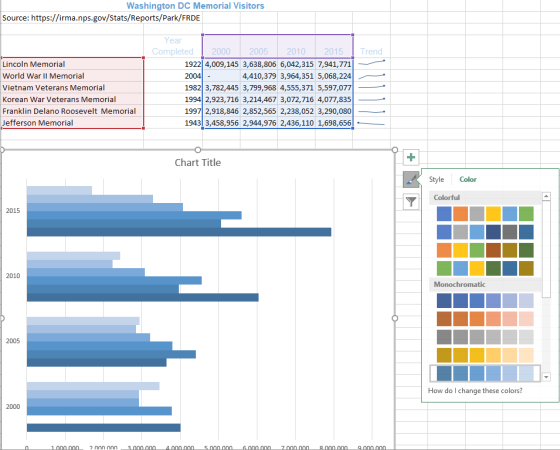Click the longest 2015 bar in chart
This screenshot has height=450, width=560.
[x=179, y=232]
